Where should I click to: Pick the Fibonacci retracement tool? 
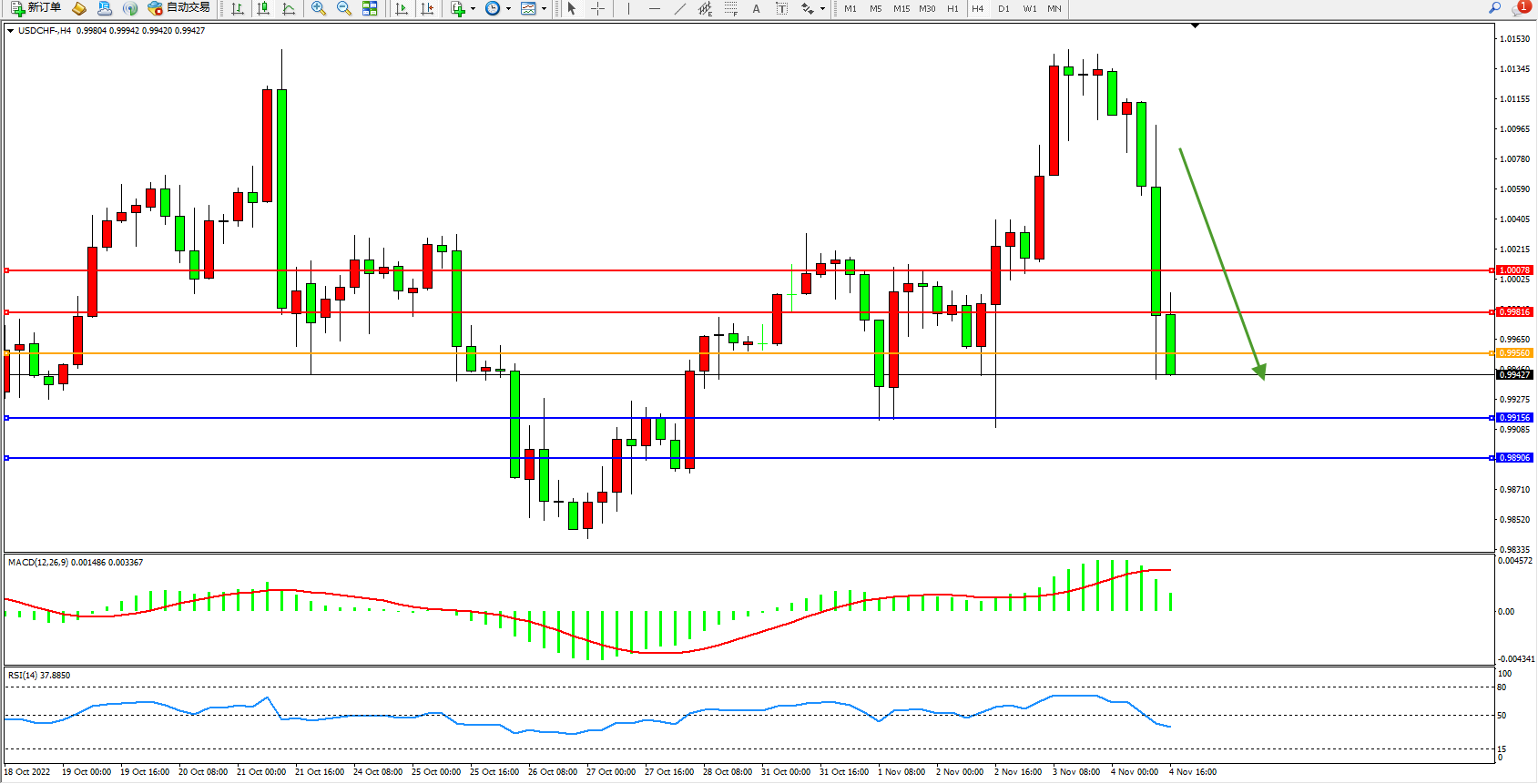point(731,8)
